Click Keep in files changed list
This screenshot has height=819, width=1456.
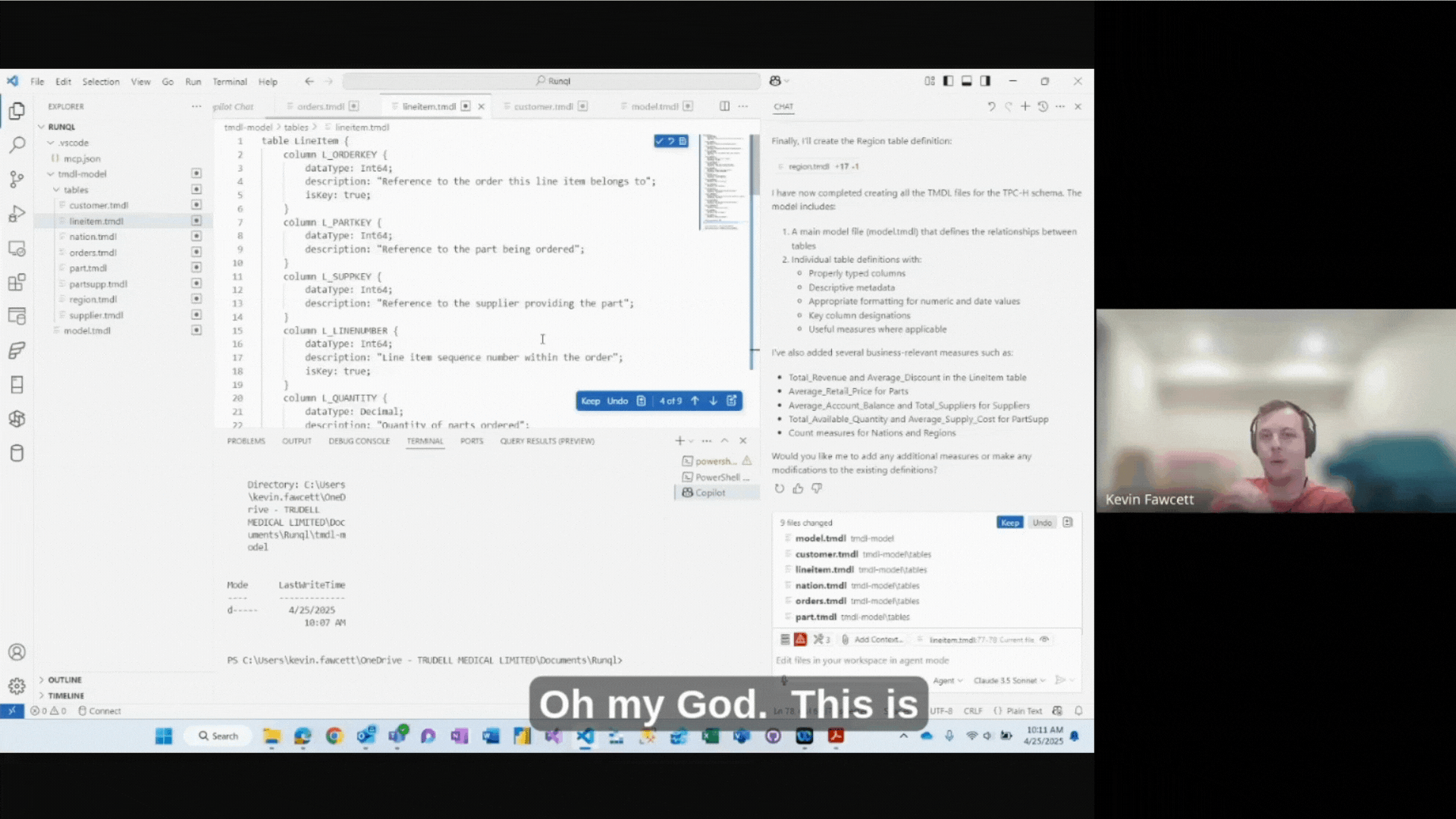(x=1009, y=523)
